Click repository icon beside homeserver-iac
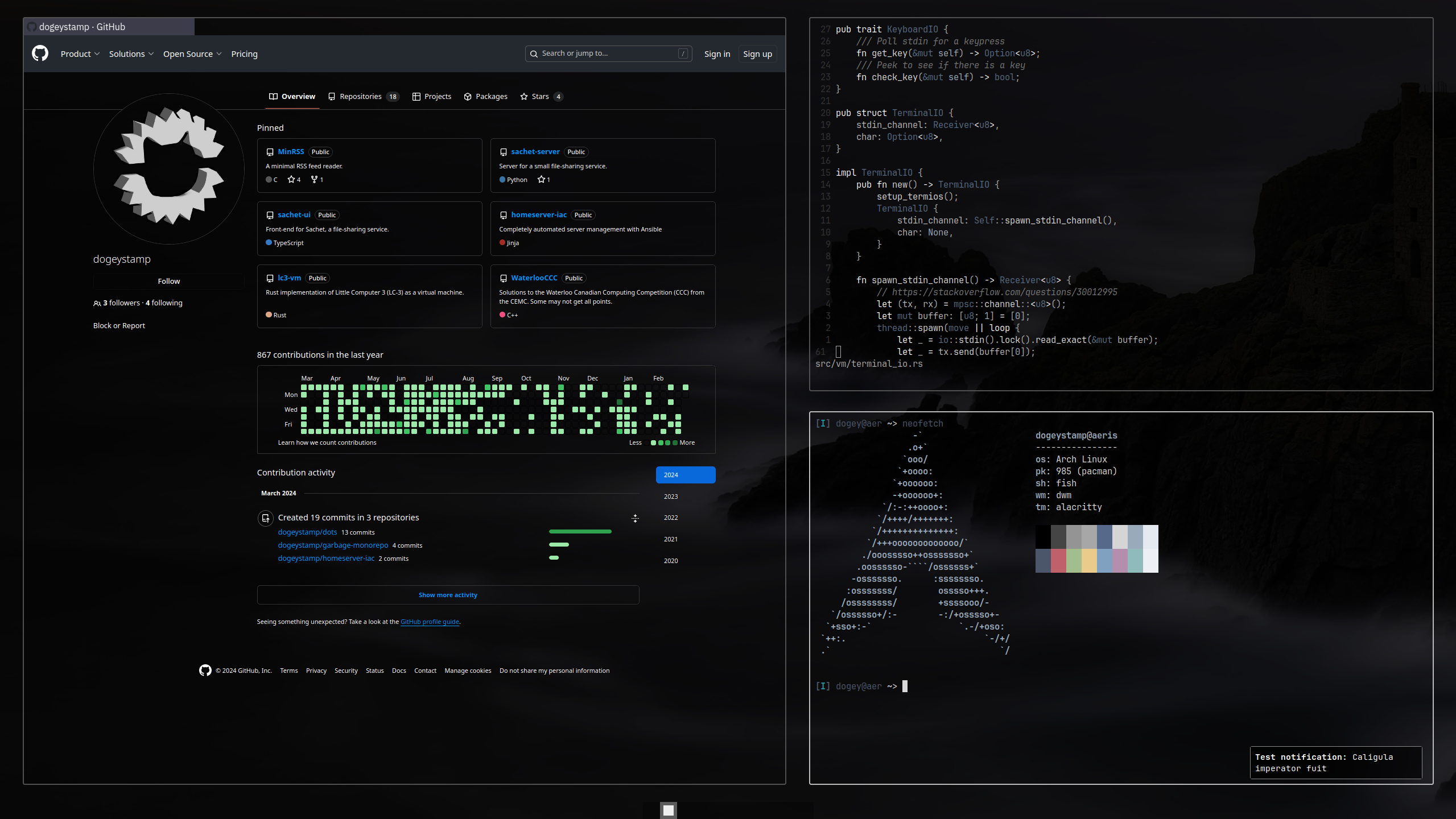 (x=504, y=216)
